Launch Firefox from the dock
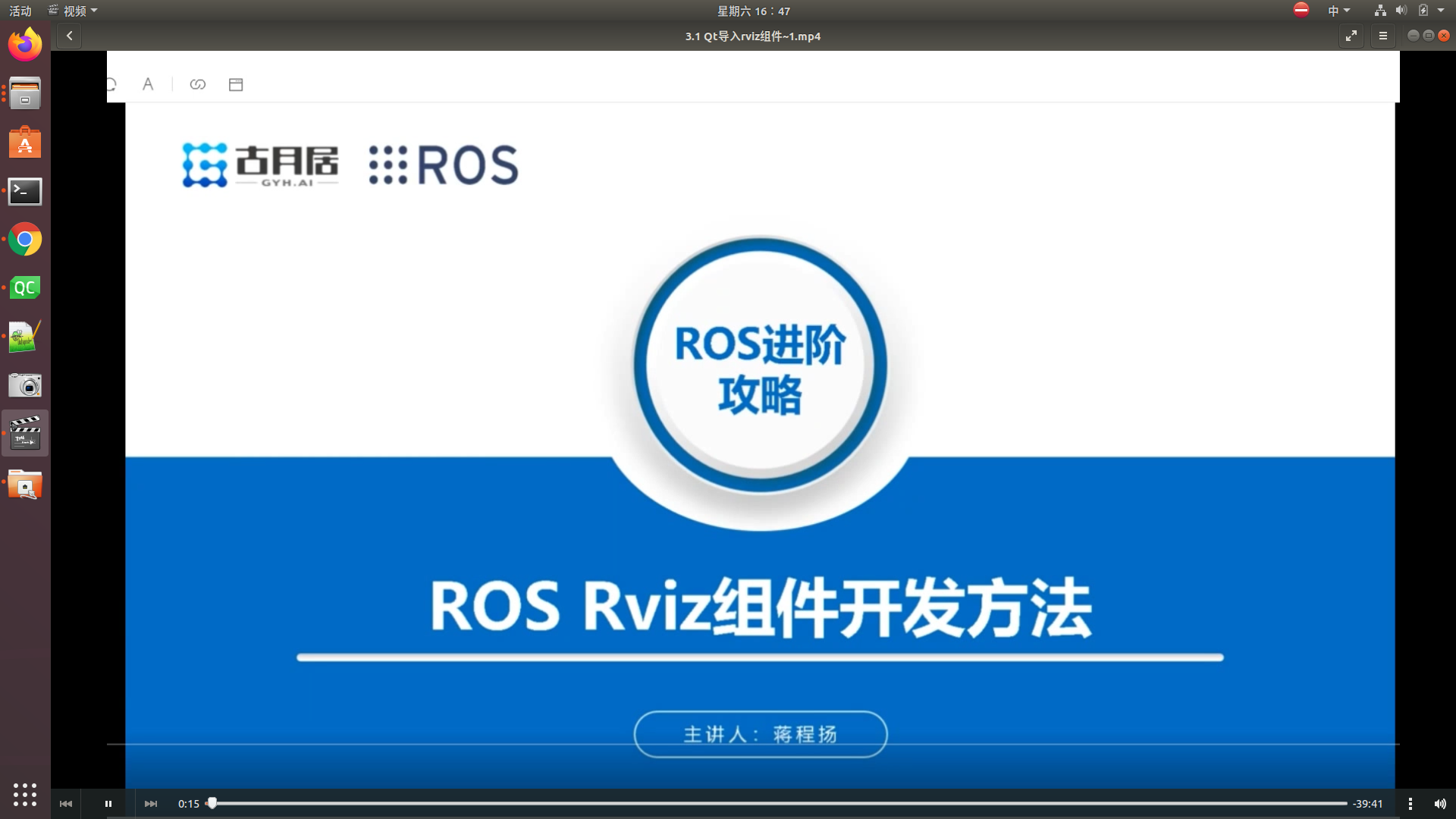Image resolution: width=1456 pixels, height=819 pixels. pyautogui.click(x=25, y=45)
